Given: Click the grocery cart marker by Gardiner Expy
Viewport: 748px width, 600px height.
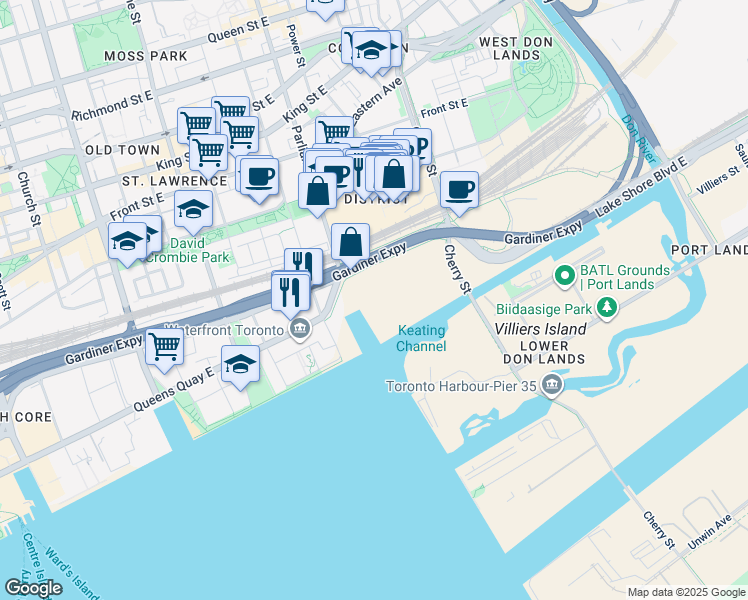Looking at the screenshot, I should click(165, 347).
